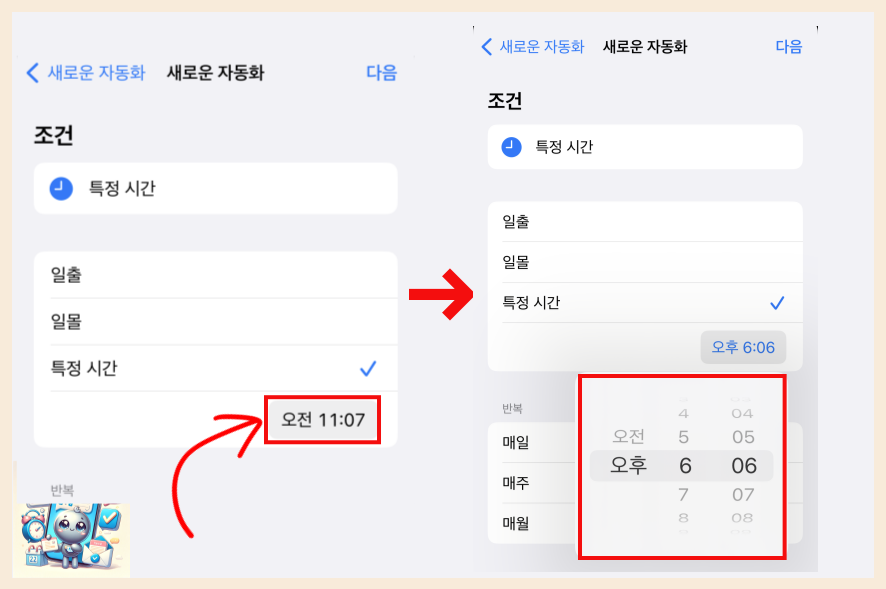The width and height of the screenshot is (886, 589).
Task: Tap 다음 in right screen header
Action: click(x=789, y=46)
